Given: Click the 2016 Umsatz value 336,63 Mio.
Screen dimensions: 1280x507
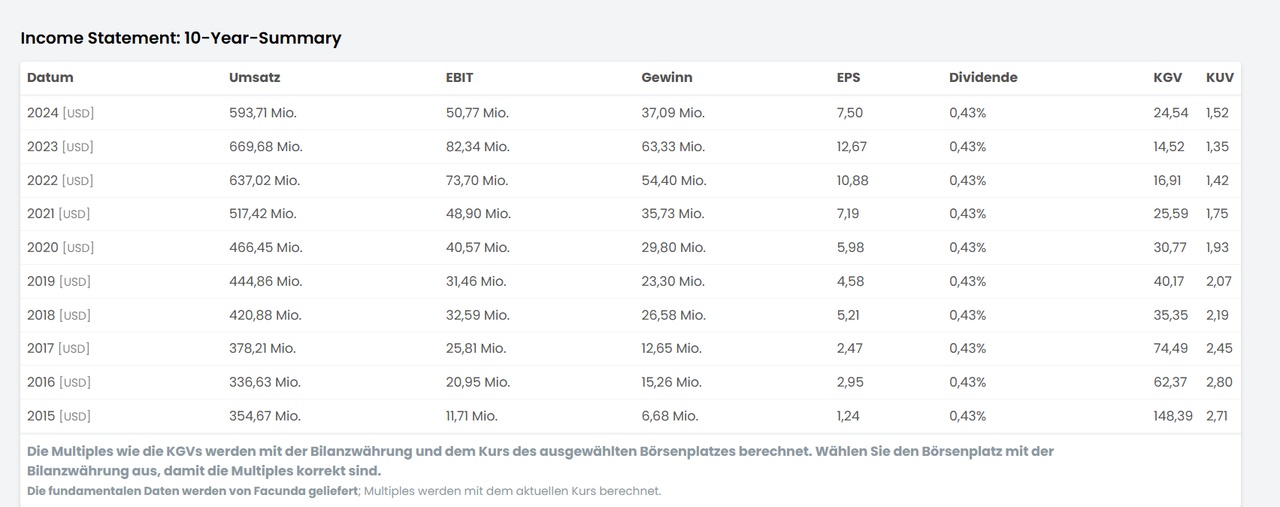Looking at the screenshot, I should pos(265,382).
